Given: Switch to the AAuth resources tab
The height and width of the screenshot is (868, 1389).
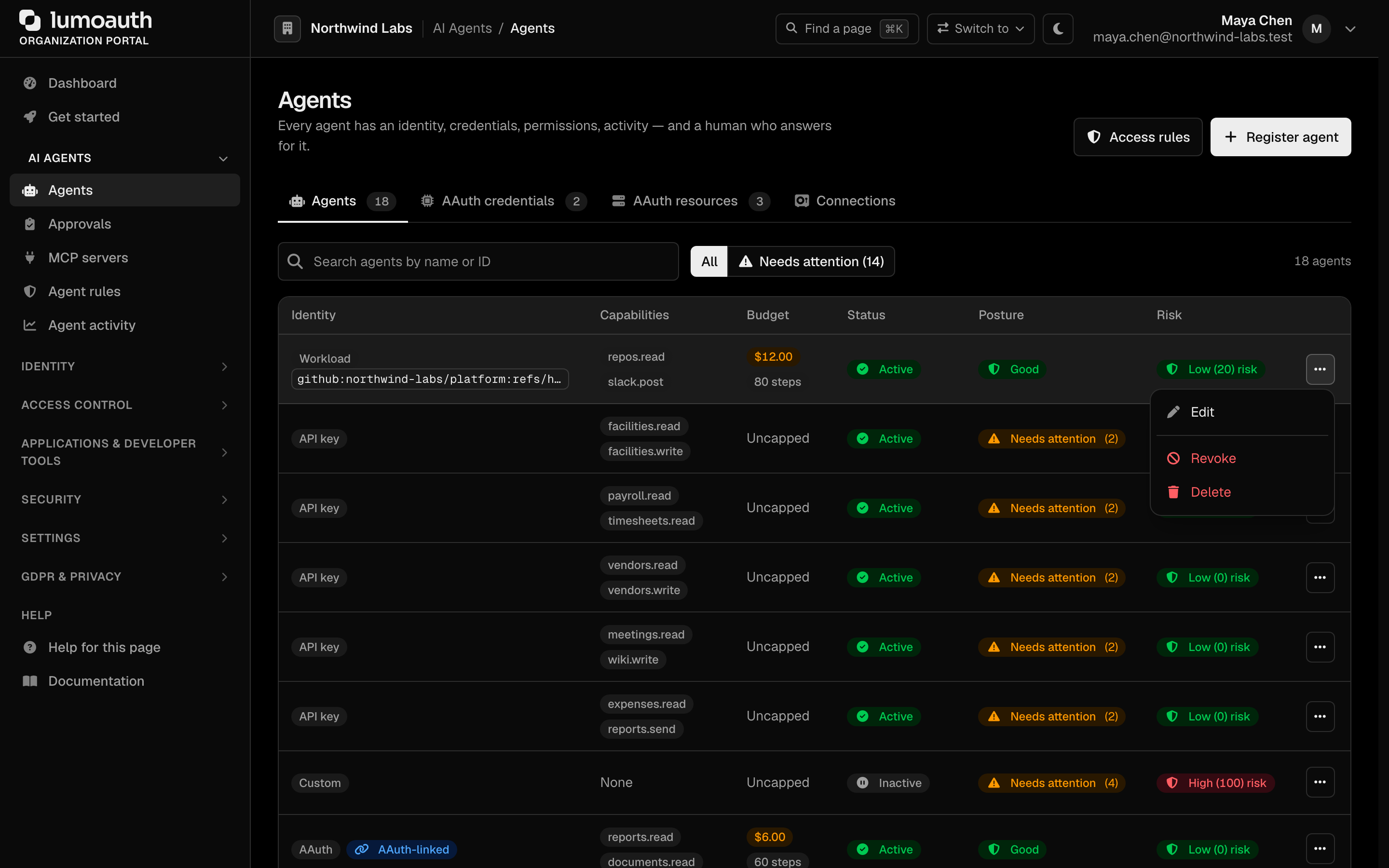Looking at the screenshot, I should tap(691, 201).
